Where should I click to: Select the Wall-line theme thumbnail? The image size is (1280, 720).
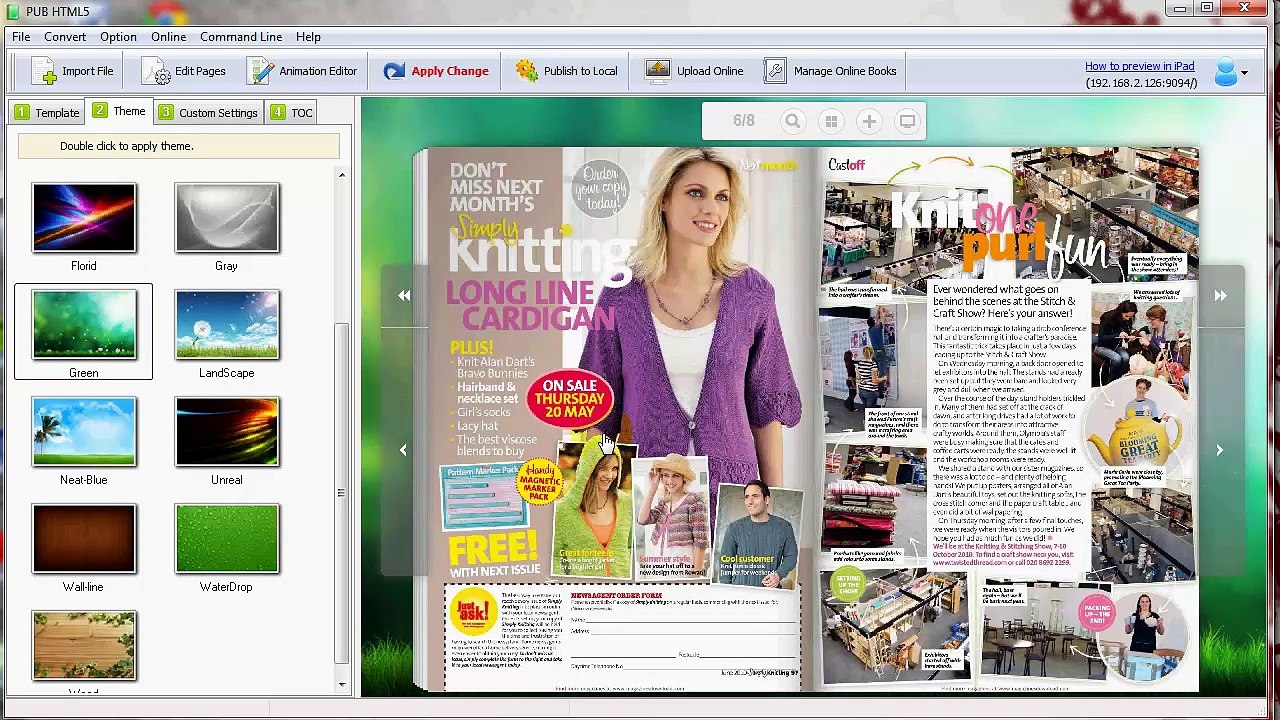(x=84, y=539)
